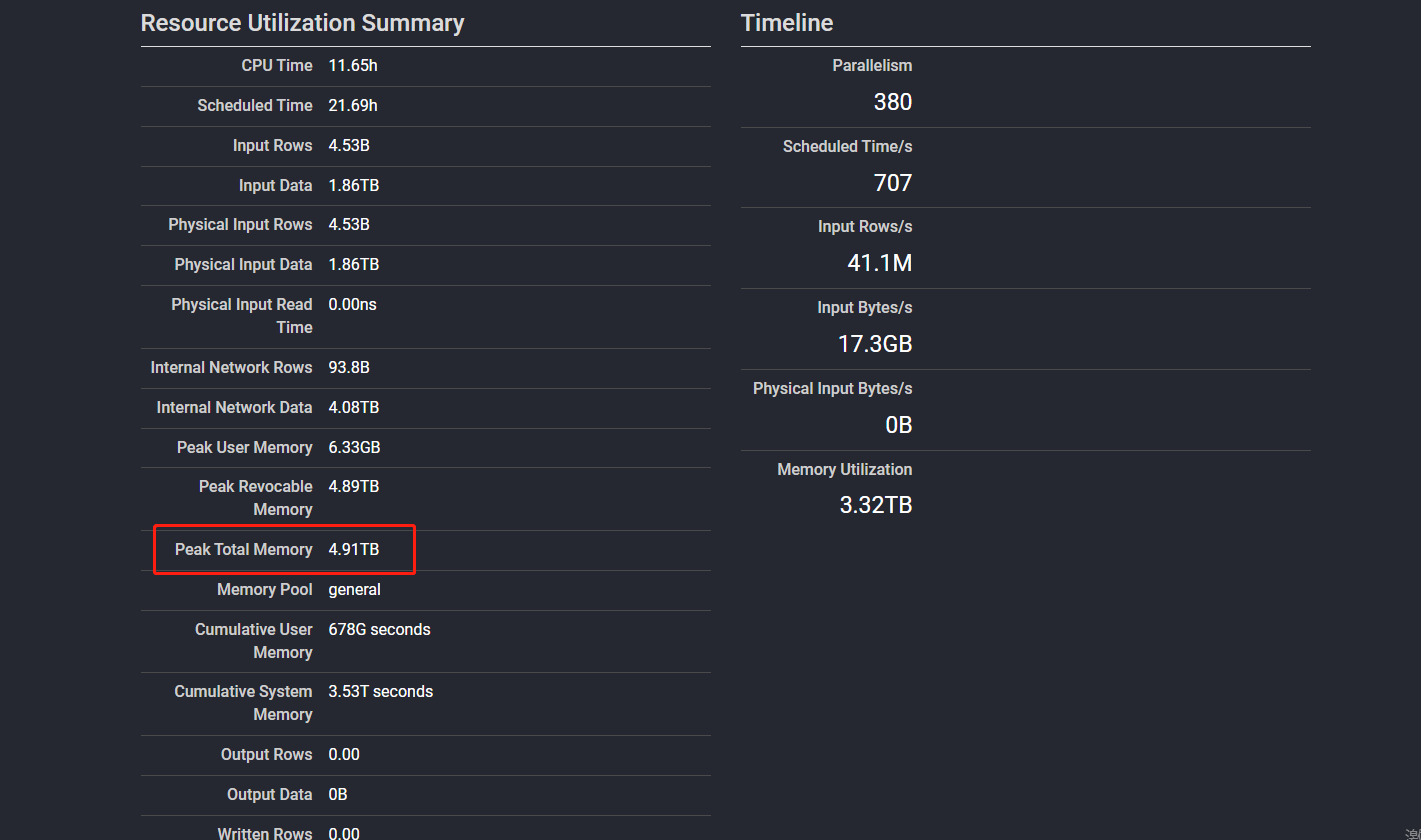Viewport: 1421px width, 840px height.
Task: Click the Output Rows label
Action: click(267, 754)
